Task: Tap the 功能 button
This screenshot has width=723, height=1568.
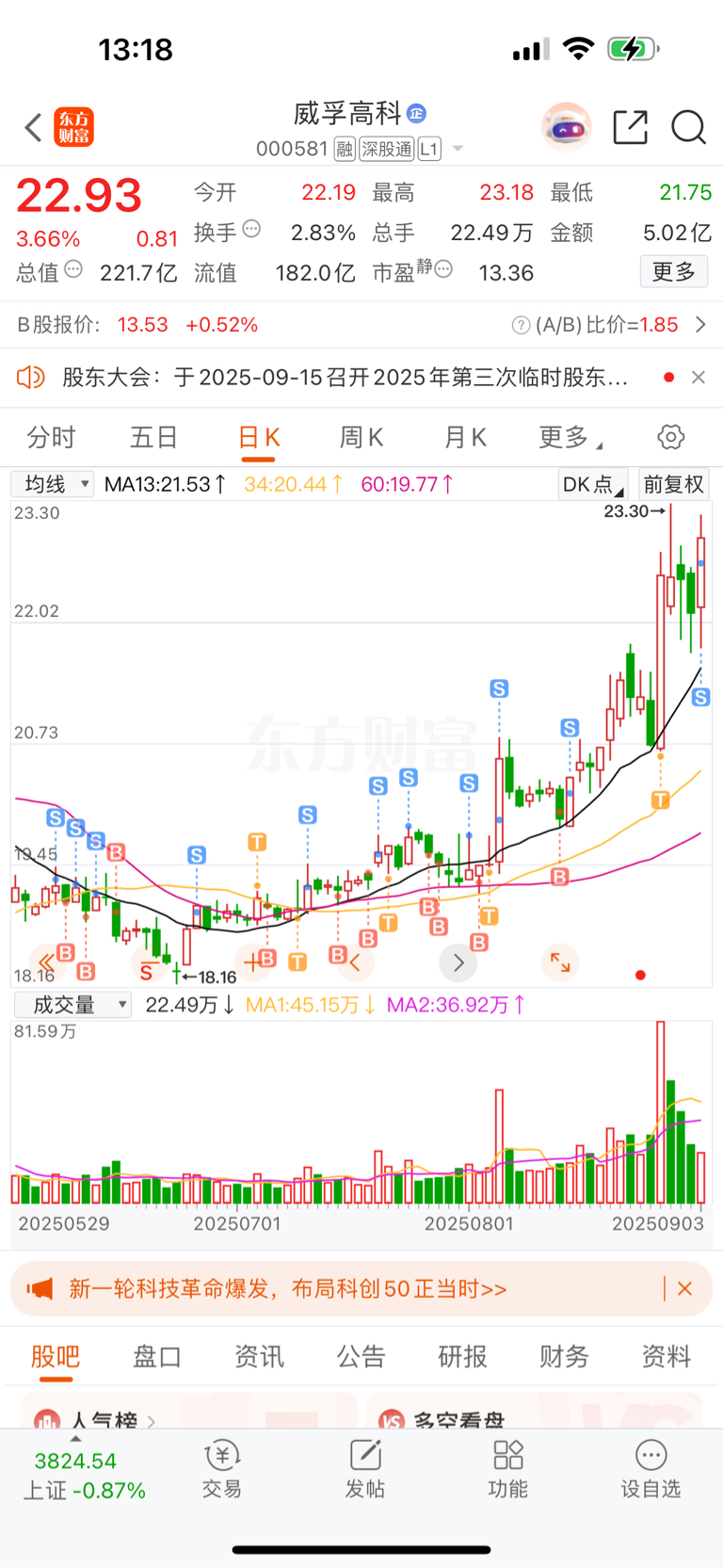Action: click(x=508, y=1469)
